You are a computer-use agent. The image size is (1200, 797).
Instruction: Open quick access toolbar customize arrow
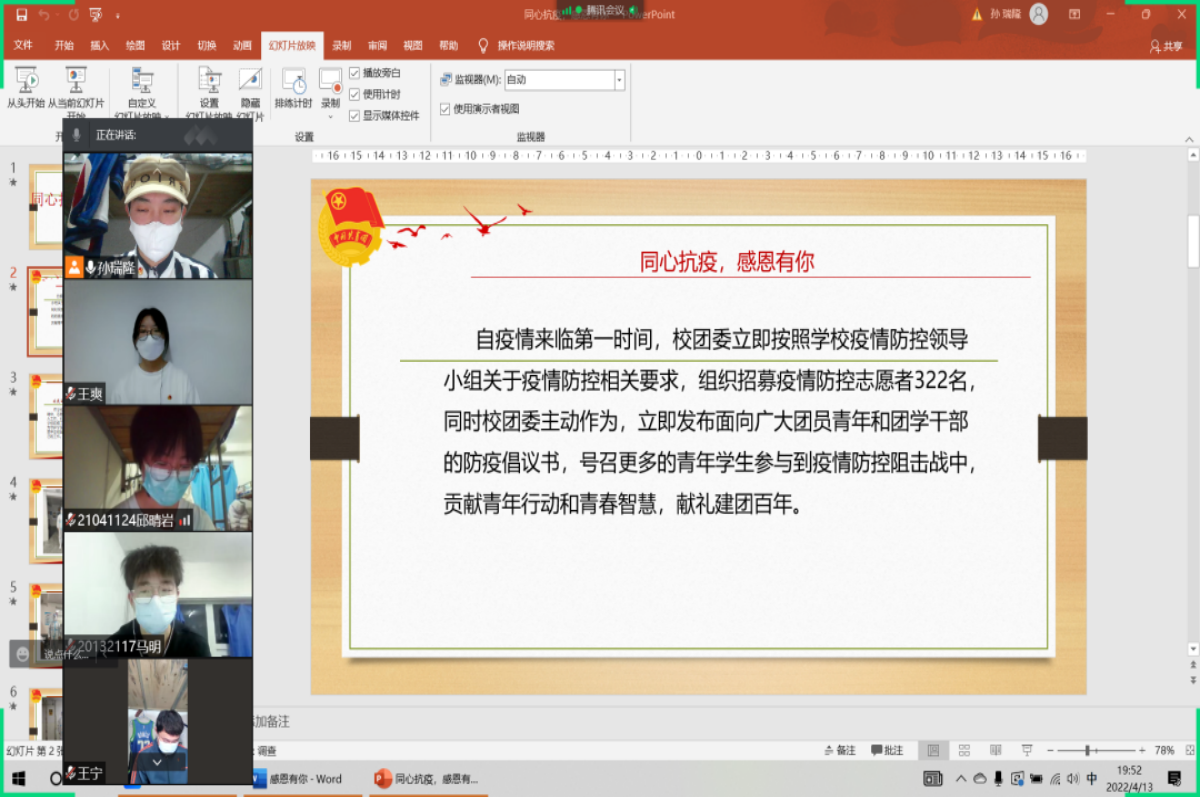[x=118, y=15]
